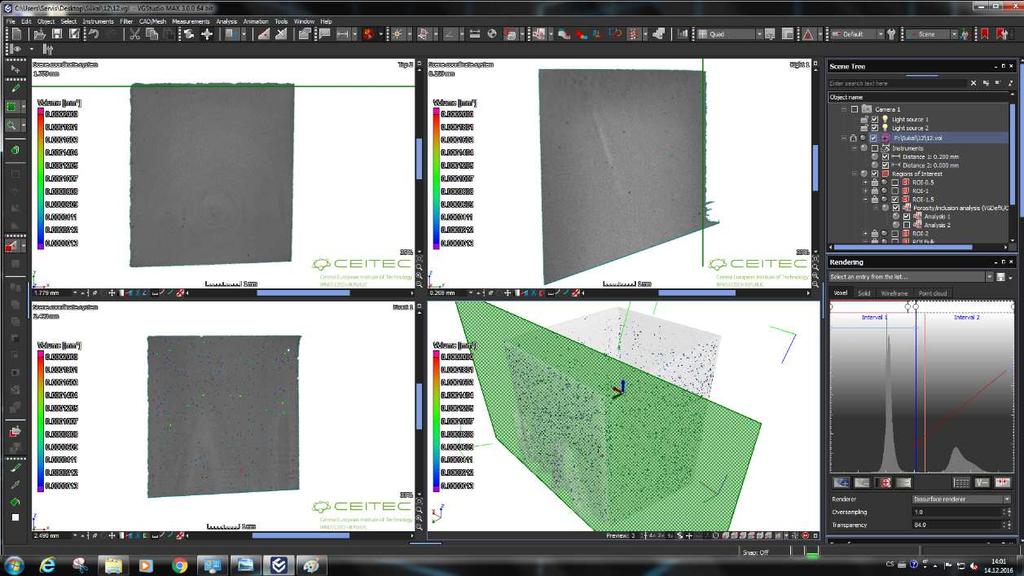Click the Save floppy disk icon
This screenshot has height=576, width=1024.
coord(57,34)
